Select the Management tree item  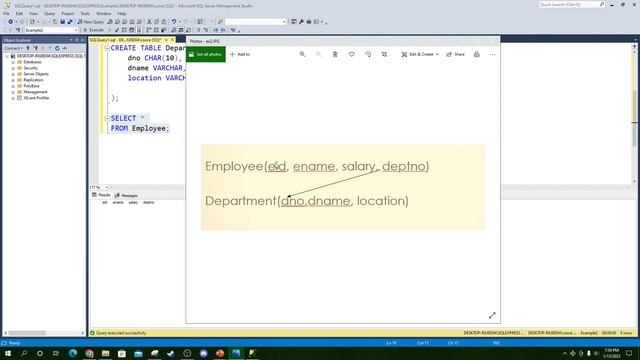[x=35, y=92]
